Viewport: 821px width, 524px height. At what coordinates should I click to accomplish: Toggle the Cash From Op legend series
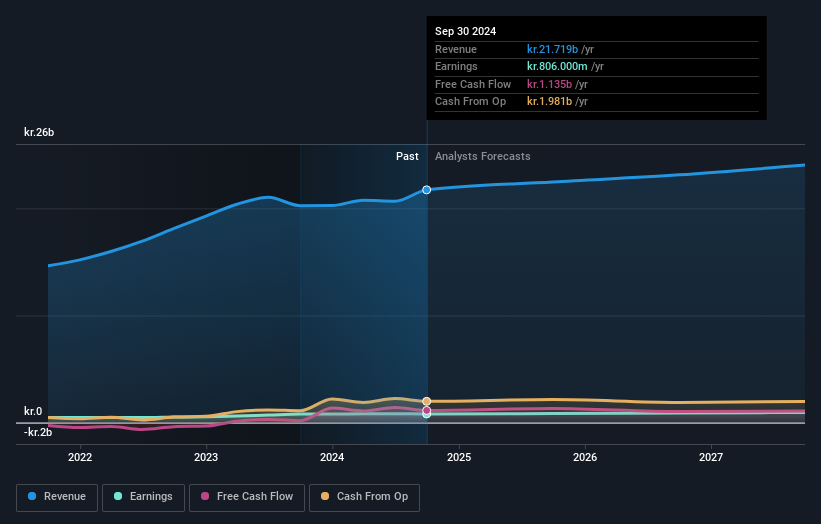pyautogui.click(x=364, y=497)
